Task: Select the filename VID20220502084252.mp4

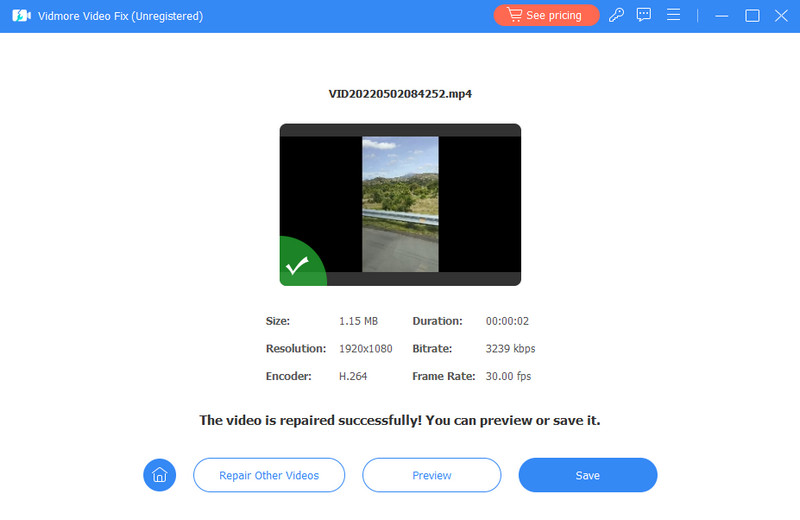Action: 400,94
